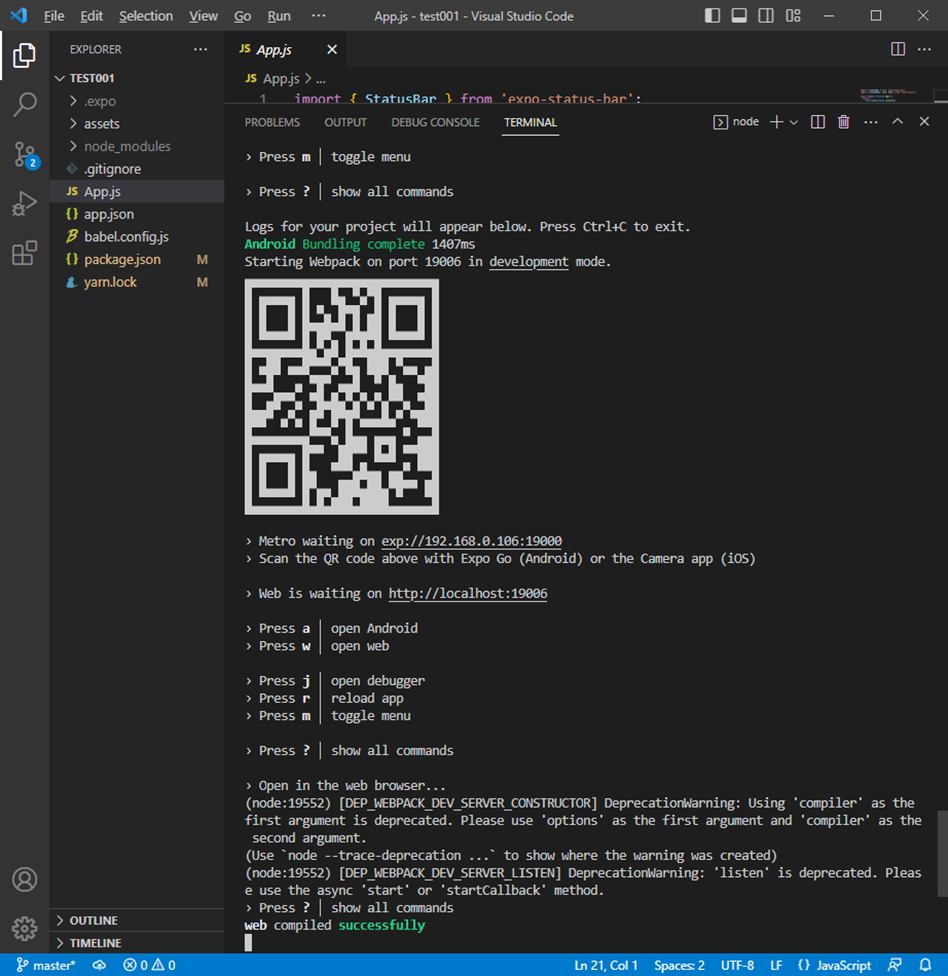This screenshot has width=948, height=976.
Task: Split the editor right
Action: pos(898,49)
